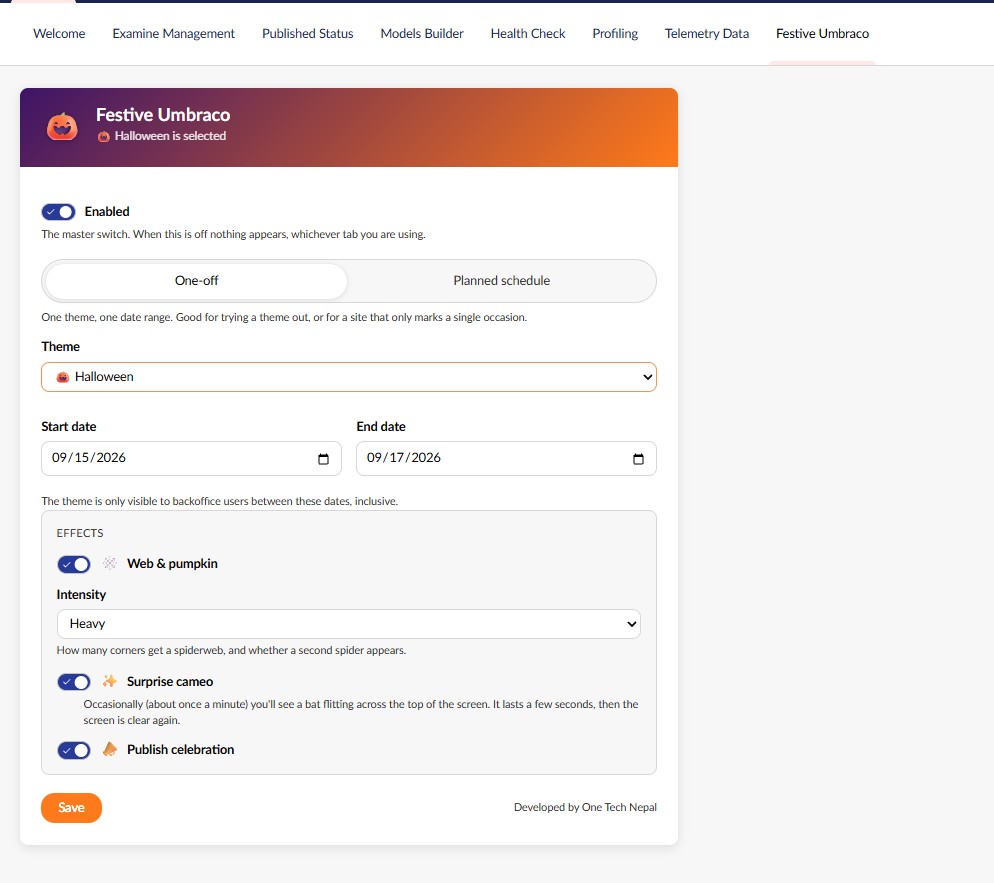Select the Festive Umbraco tab
The image size is (994, 883).
(822, 34)
